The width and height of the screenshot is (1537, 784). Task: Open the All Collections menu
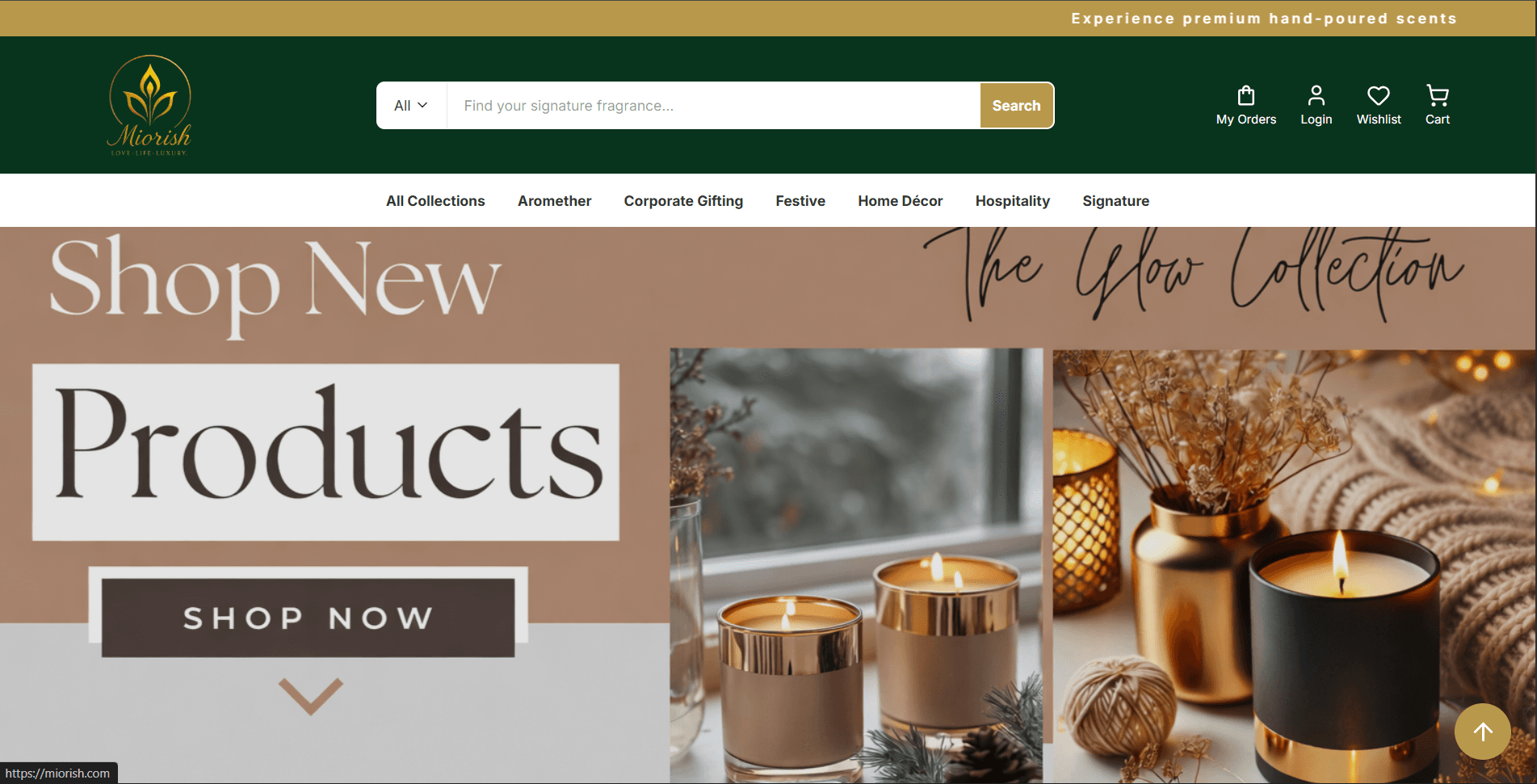pos(435,201)
